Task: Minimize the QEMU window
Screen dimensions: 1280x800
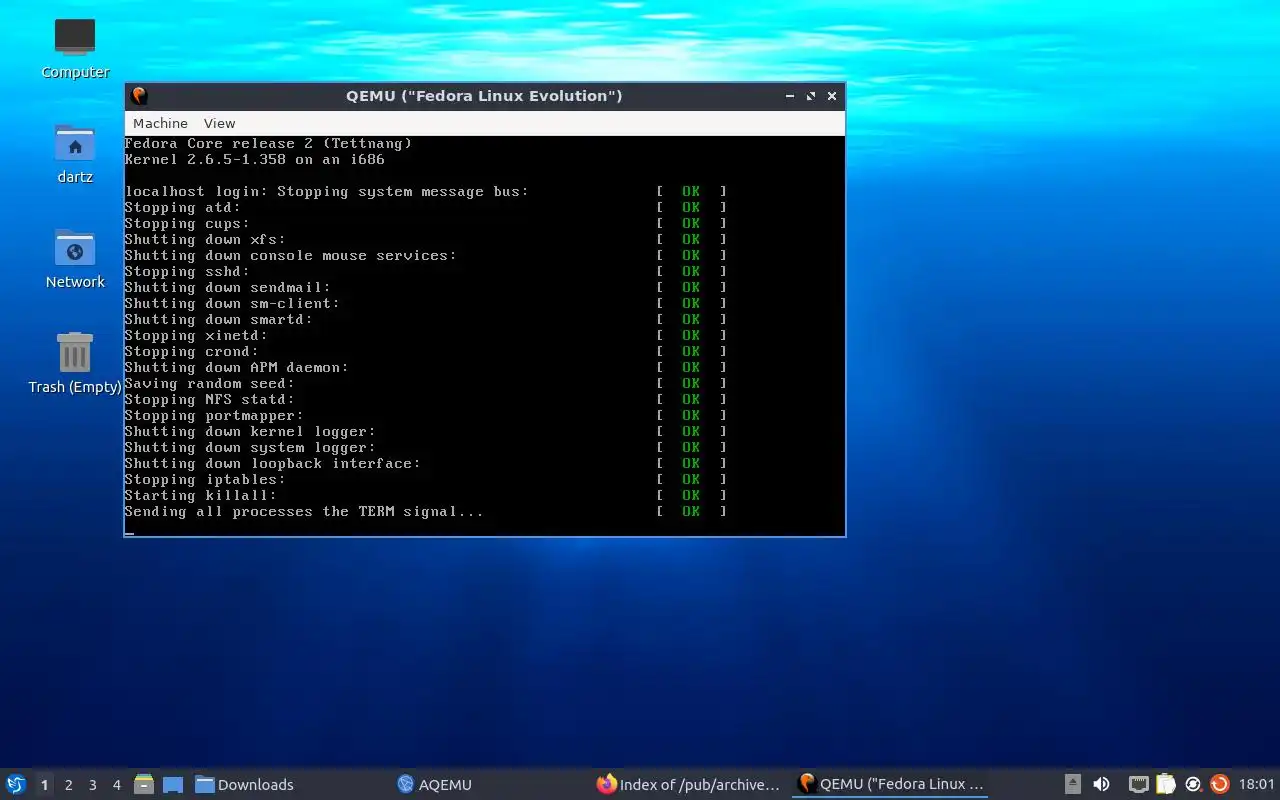Action: pos(790,96)
